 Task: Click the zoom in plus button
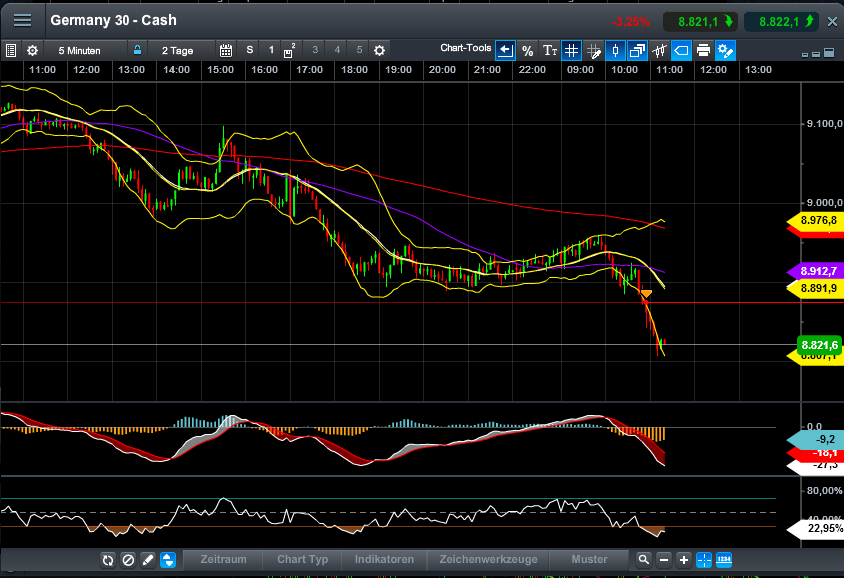tap(684, 560)
